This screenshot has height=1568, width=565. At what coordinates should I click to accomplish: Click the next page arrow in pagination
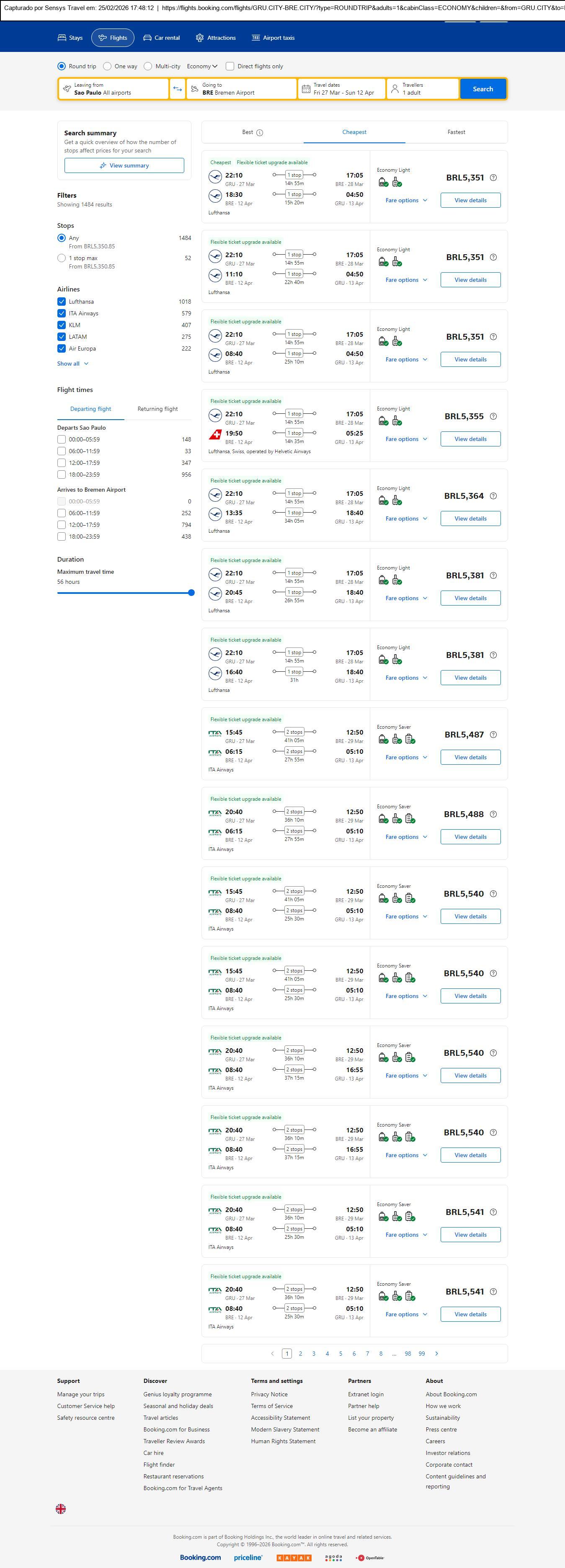436,1353
